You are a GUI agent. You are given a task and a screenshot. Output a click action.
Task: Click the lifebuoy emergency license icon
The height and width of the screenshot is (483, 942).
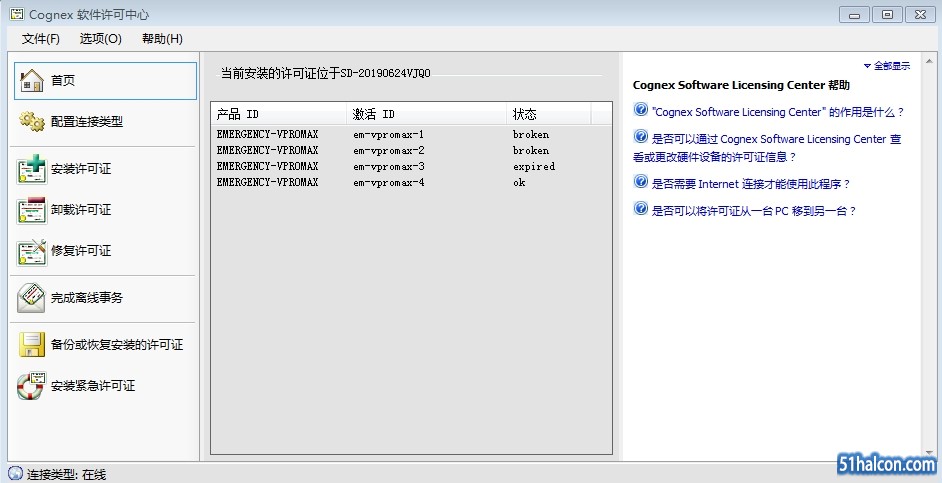point(31,386)
